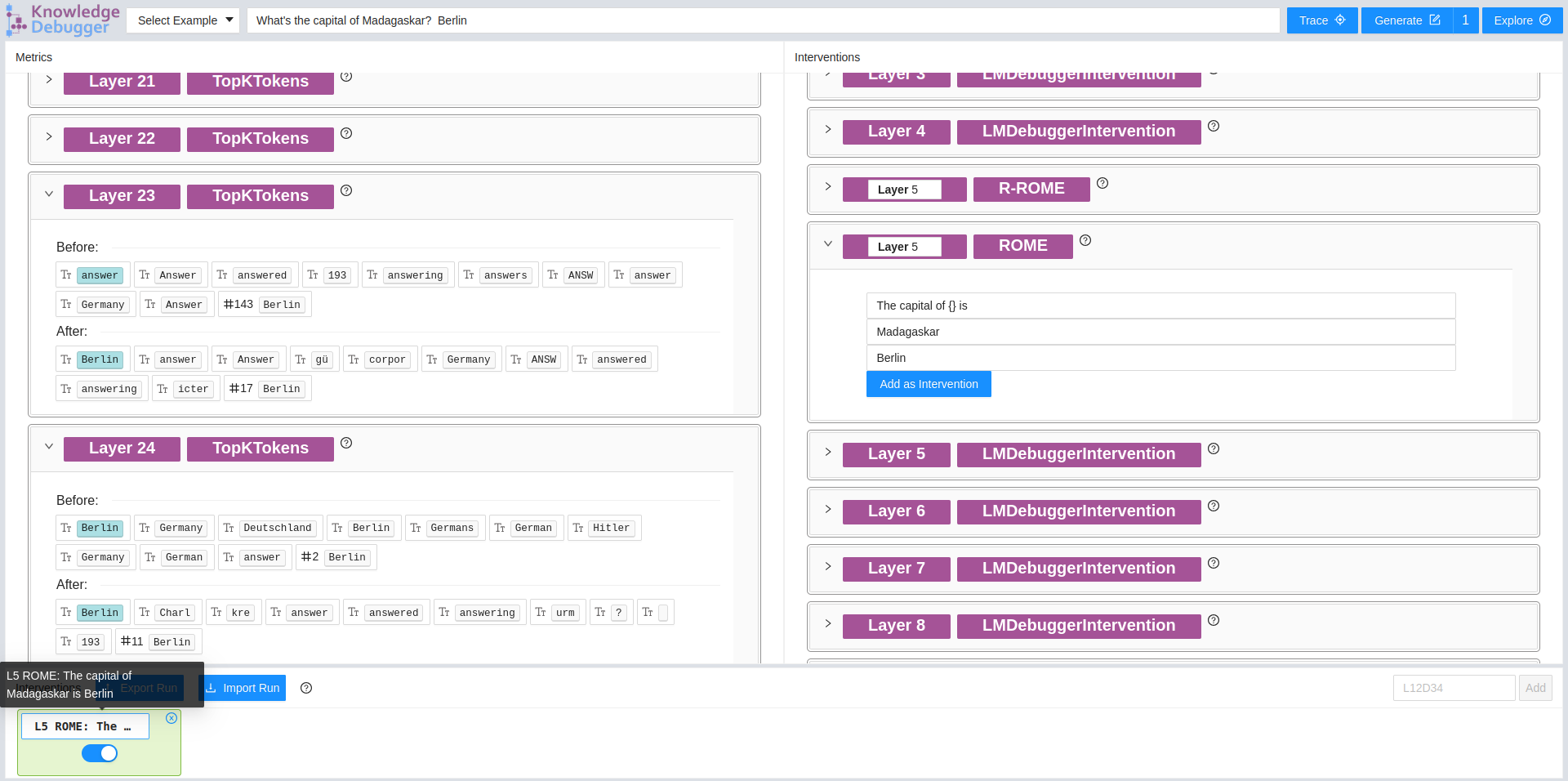This screenshot has height=781, width=1568.
Task: Click the 'Berlin' target field
Action: (1160, 358)
